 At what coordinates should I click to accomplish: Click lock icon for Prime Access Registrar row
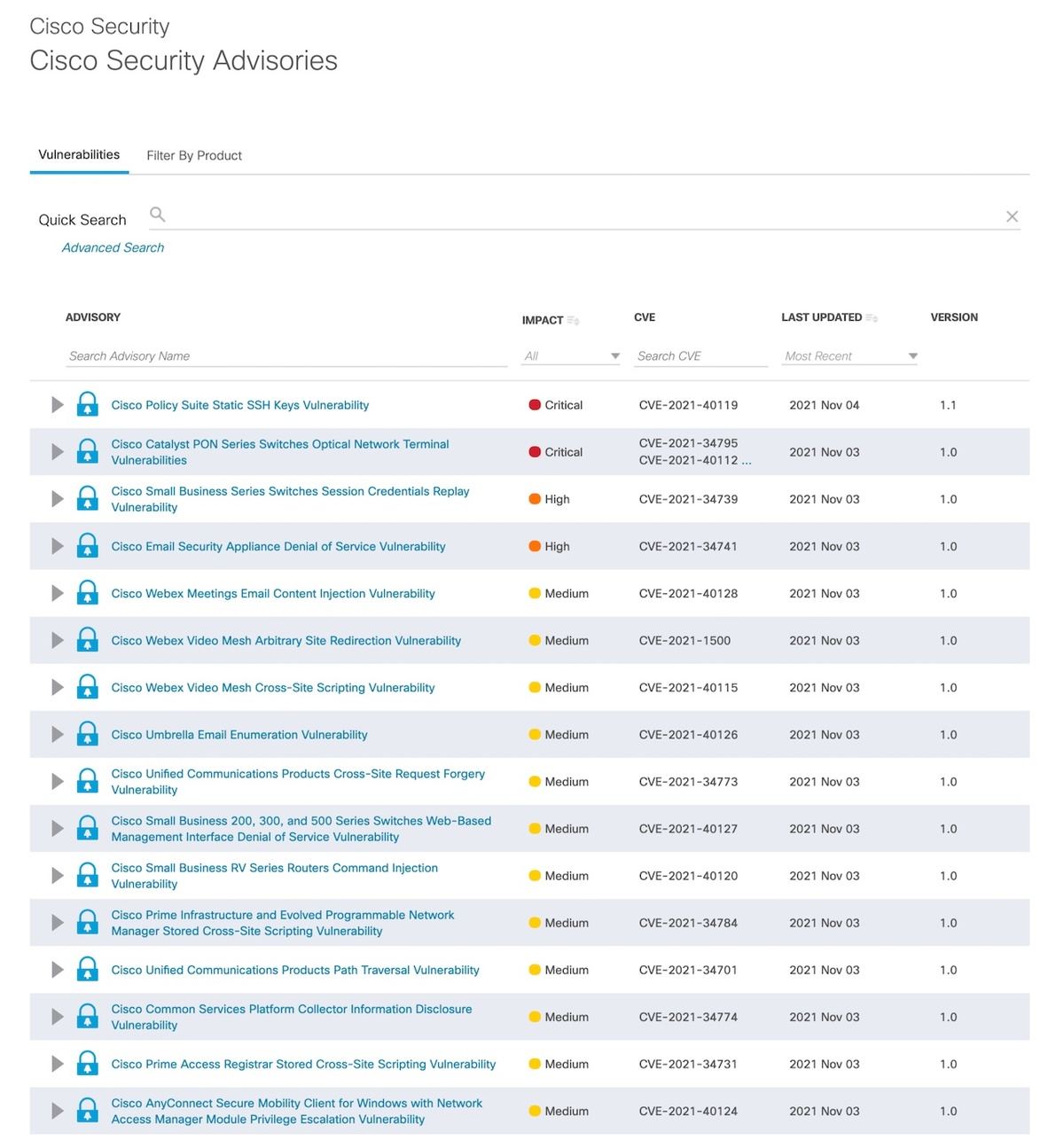(87, 1063)
